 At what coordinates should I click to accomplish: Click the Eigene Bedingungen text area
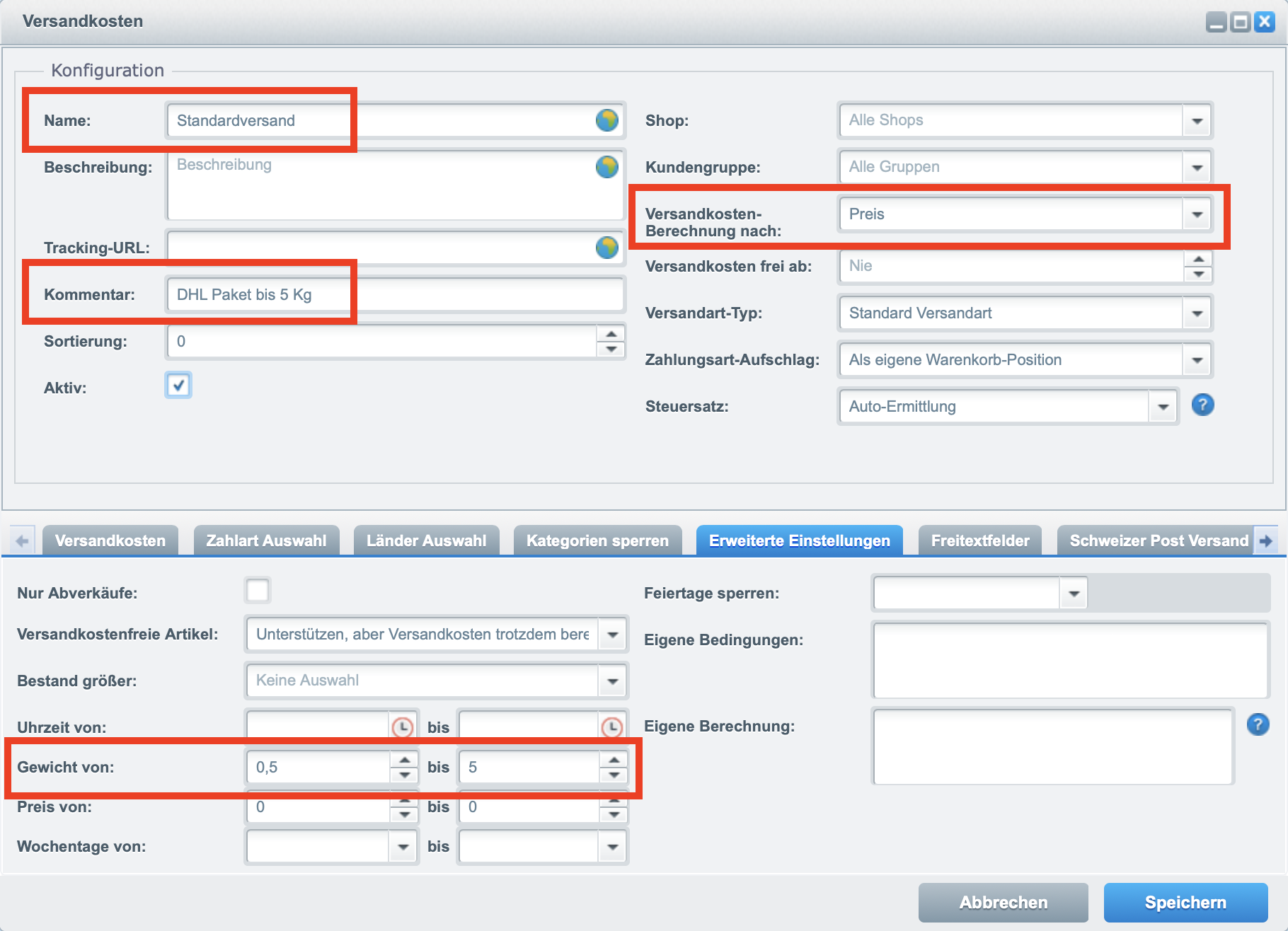coord(1071,661)
